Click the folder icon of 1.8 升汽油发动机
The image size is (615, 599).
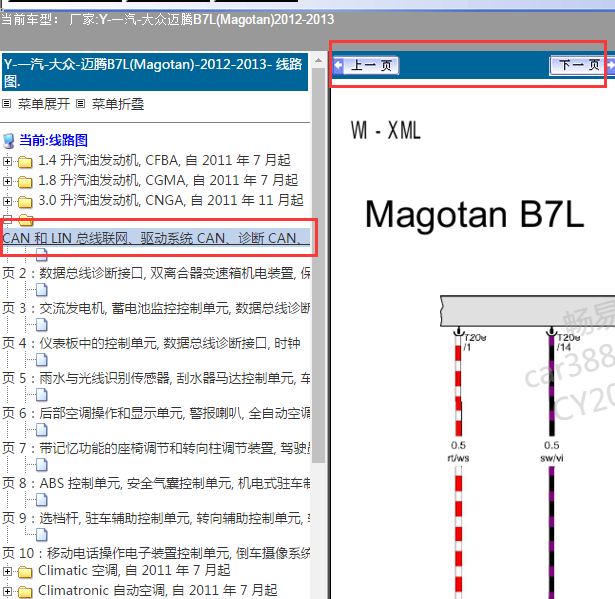coord(25,182)
